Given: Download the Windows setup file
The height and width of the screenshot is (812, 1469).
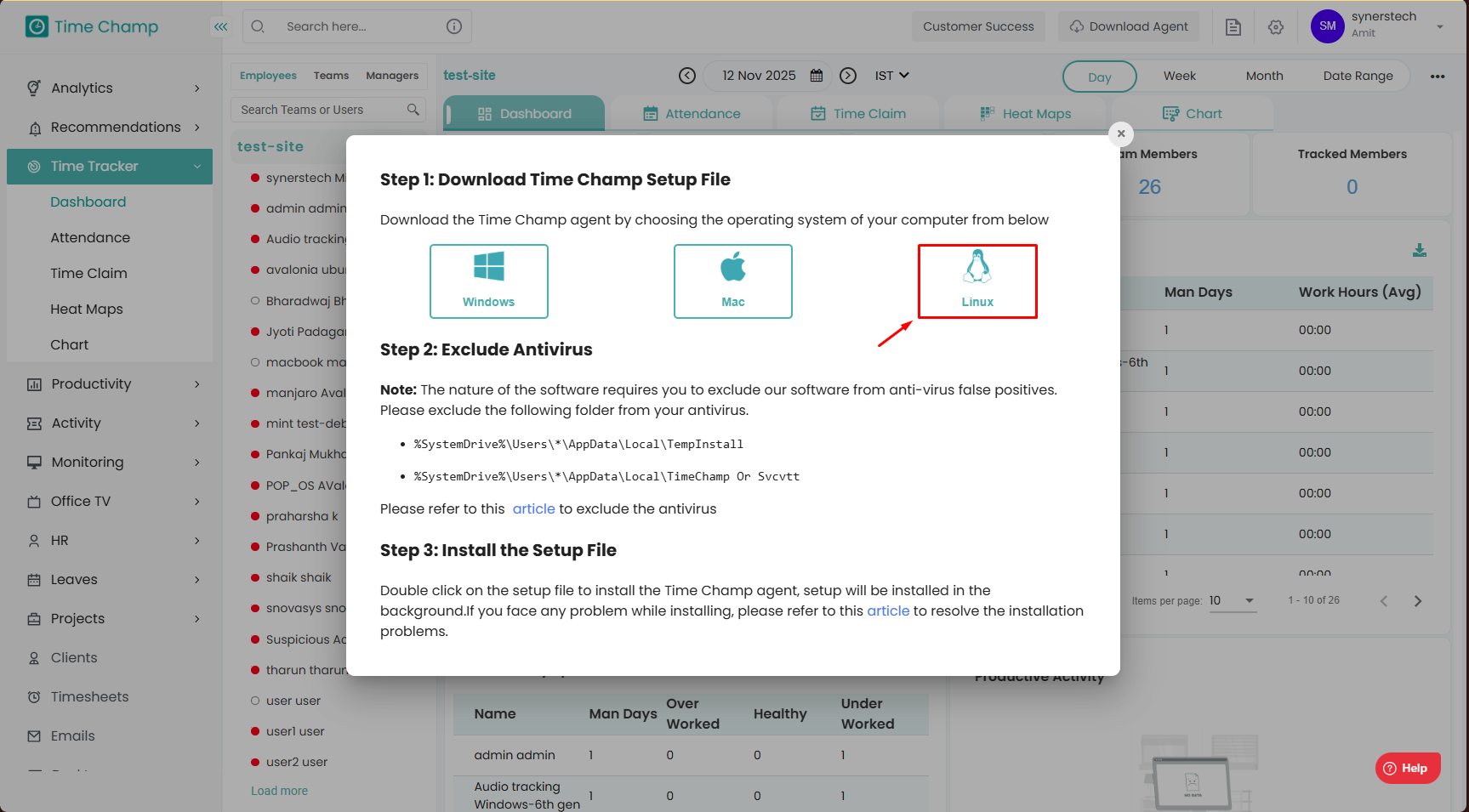Looking at the screenshot, I should coord(489,281).
